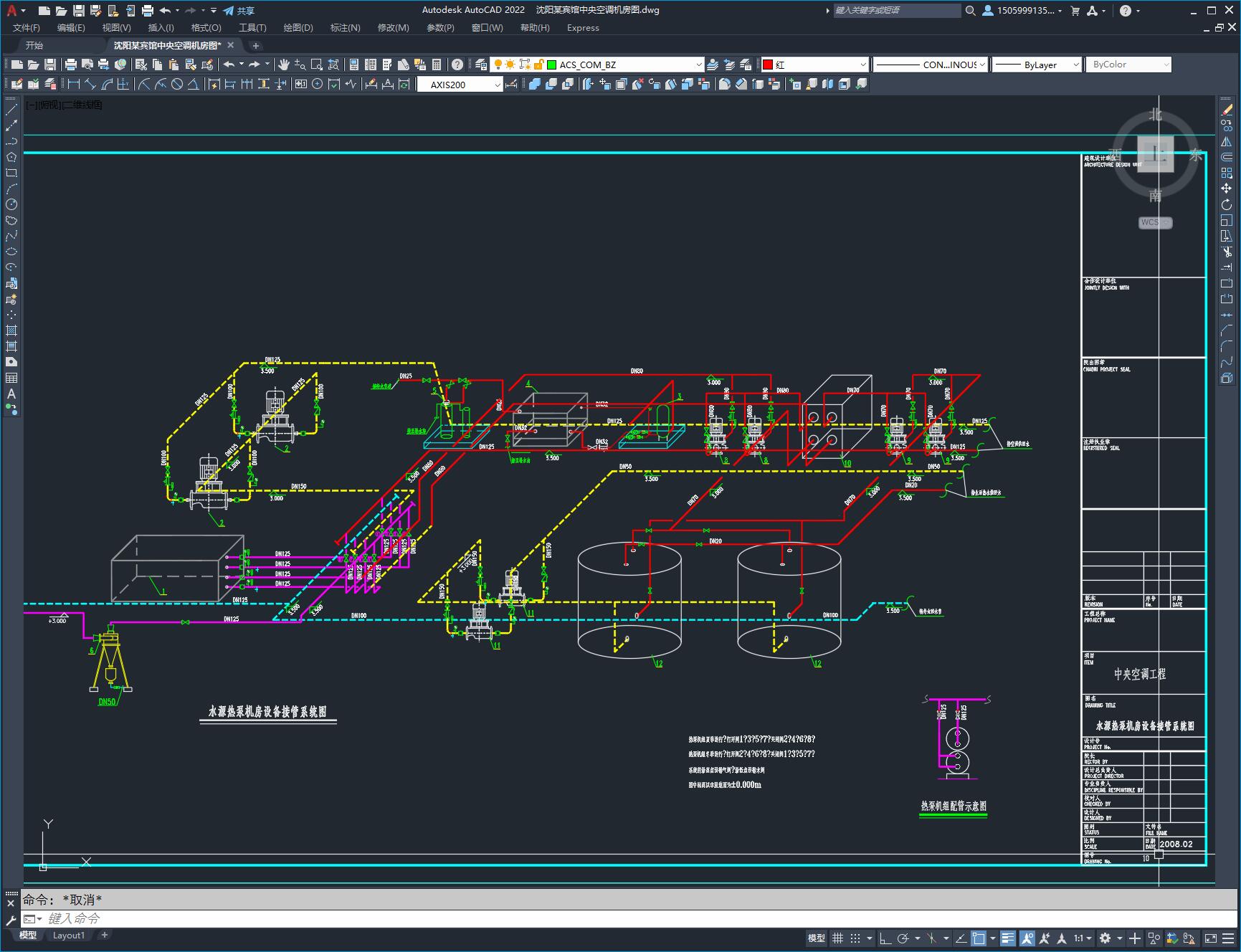Click the Autodesk App Store cart icon
The height and width of the screenshot is (952, 1241).
[x=1075, y=11]
